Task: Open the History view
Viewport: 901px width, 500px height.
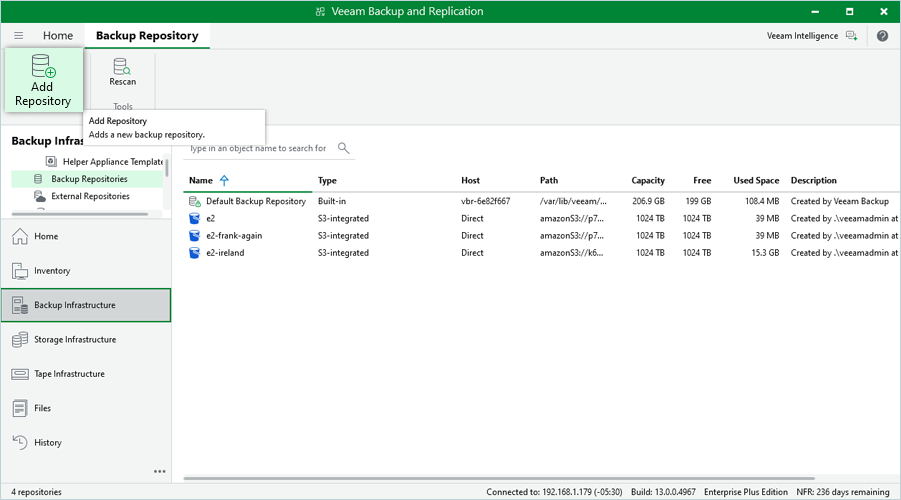Action: pyautogui.click(x=47, y=442)
